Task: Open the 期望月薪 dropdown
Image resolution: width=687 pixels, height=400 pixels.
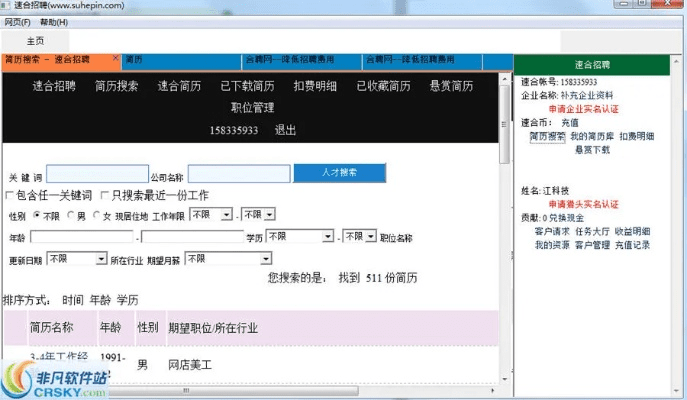Action: click(228, 258)
